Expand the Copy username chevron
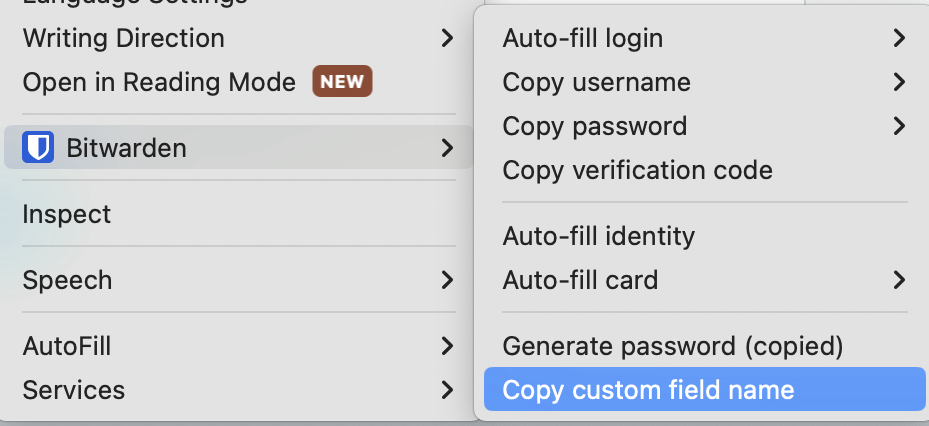This screenshot has width=929, height=426. click(898, 82)
